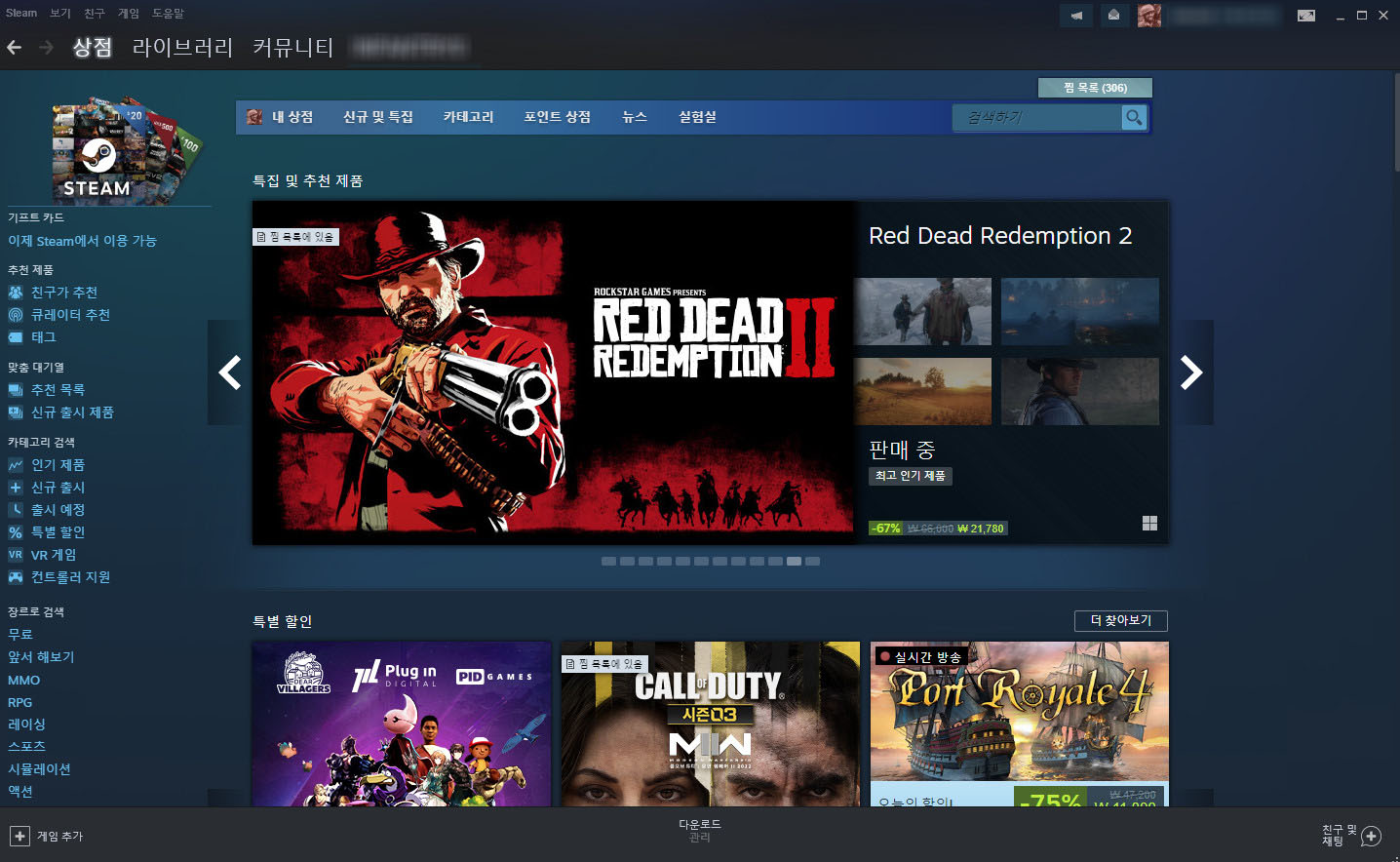Click the 태그 icon in sidebar
Viewport: 1400px width, 862px height.
click(x=16, y=337)
